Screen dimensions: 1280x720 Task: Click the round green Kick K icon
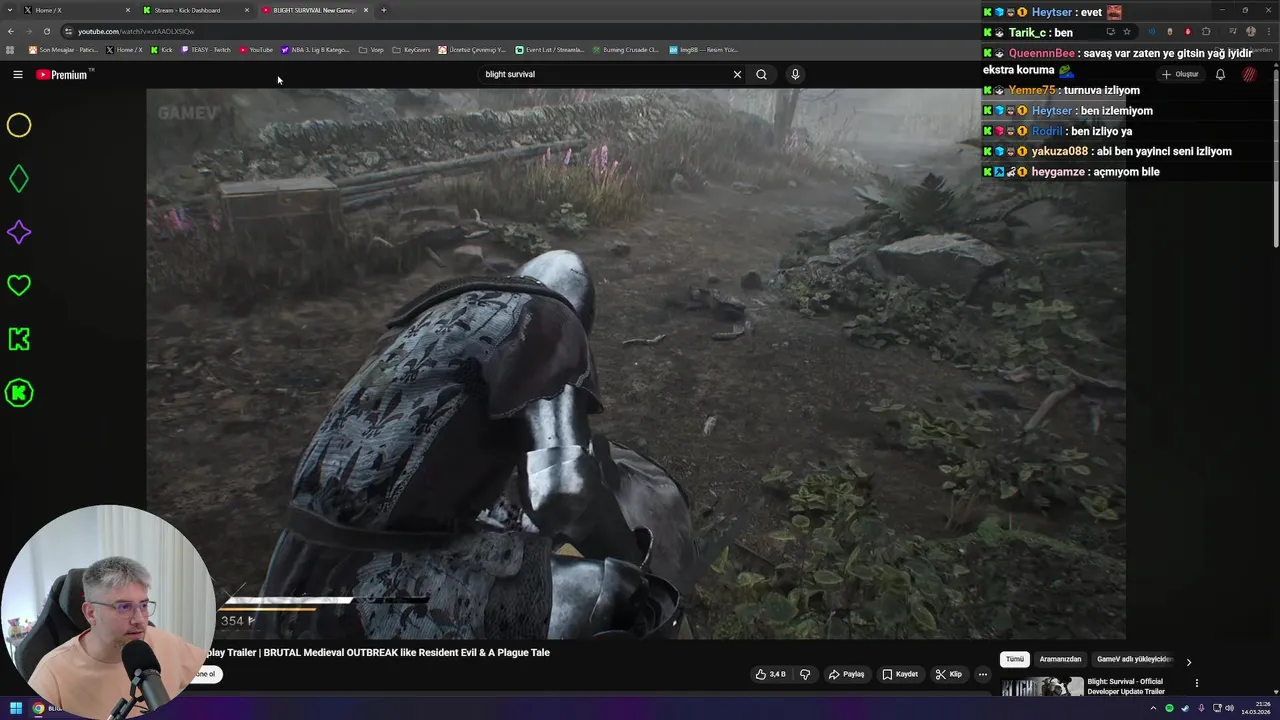[19, 393]
